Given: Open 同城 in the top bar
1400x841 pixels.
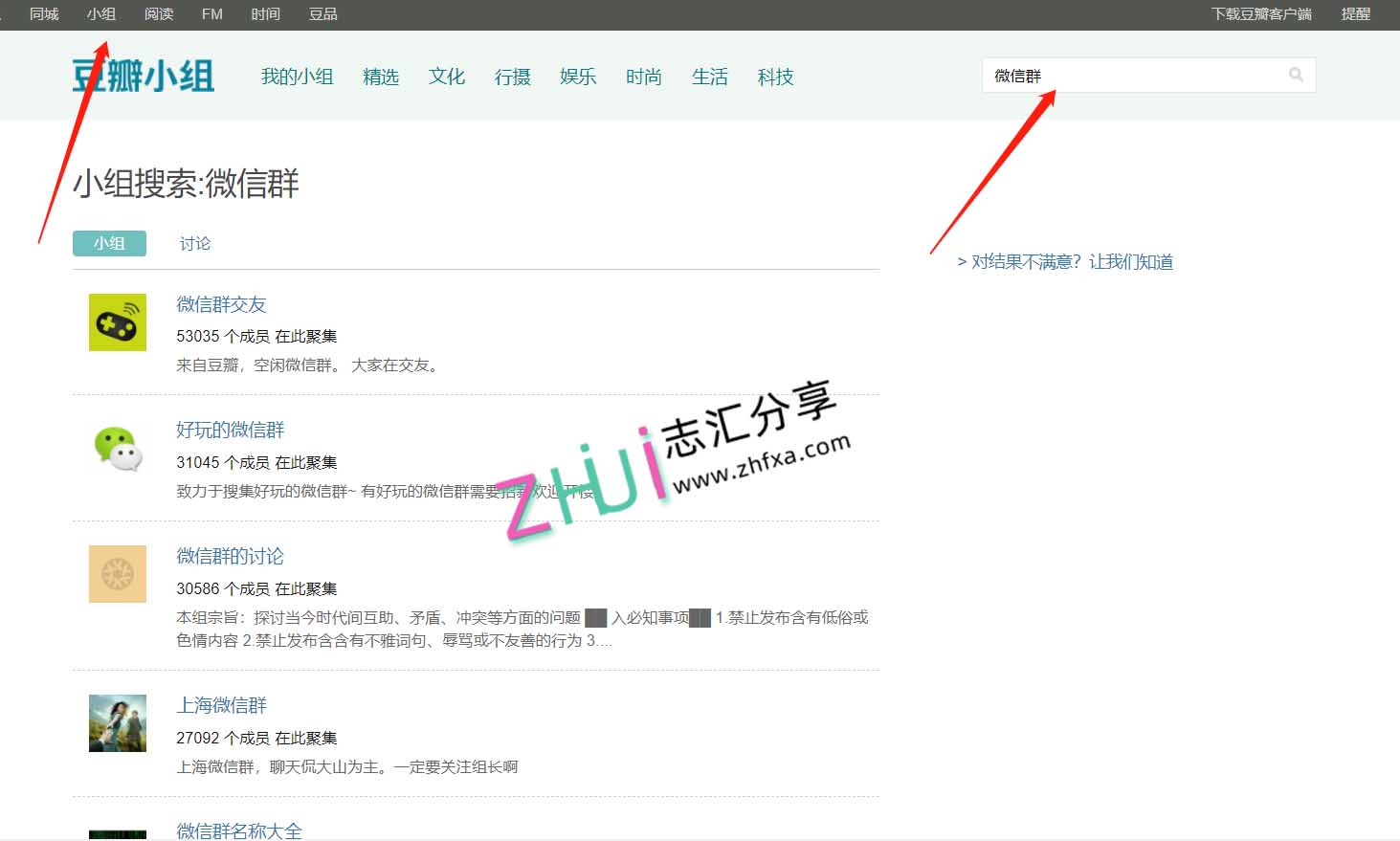Looking at the screenshot, I should click(44, 14).
